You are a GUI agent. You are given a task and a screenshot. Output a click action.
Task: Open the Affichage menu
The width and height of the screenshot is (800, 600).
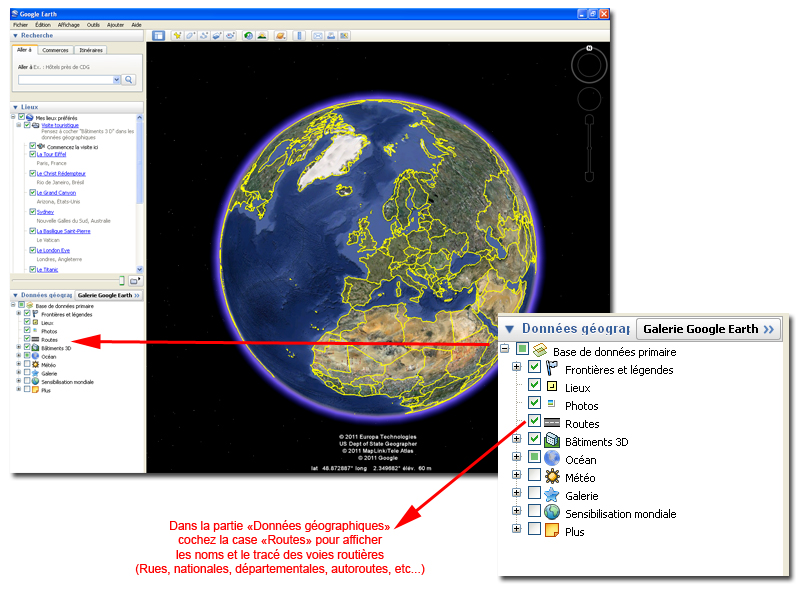(68, 24)
